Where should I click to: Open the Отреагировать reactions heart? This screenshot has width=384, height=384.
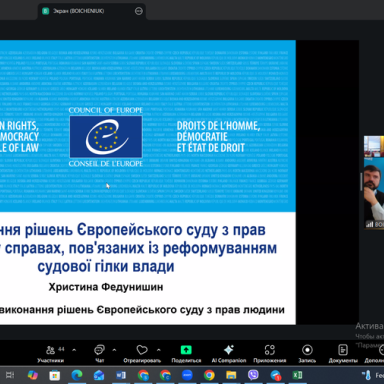[x=142, y=353]
